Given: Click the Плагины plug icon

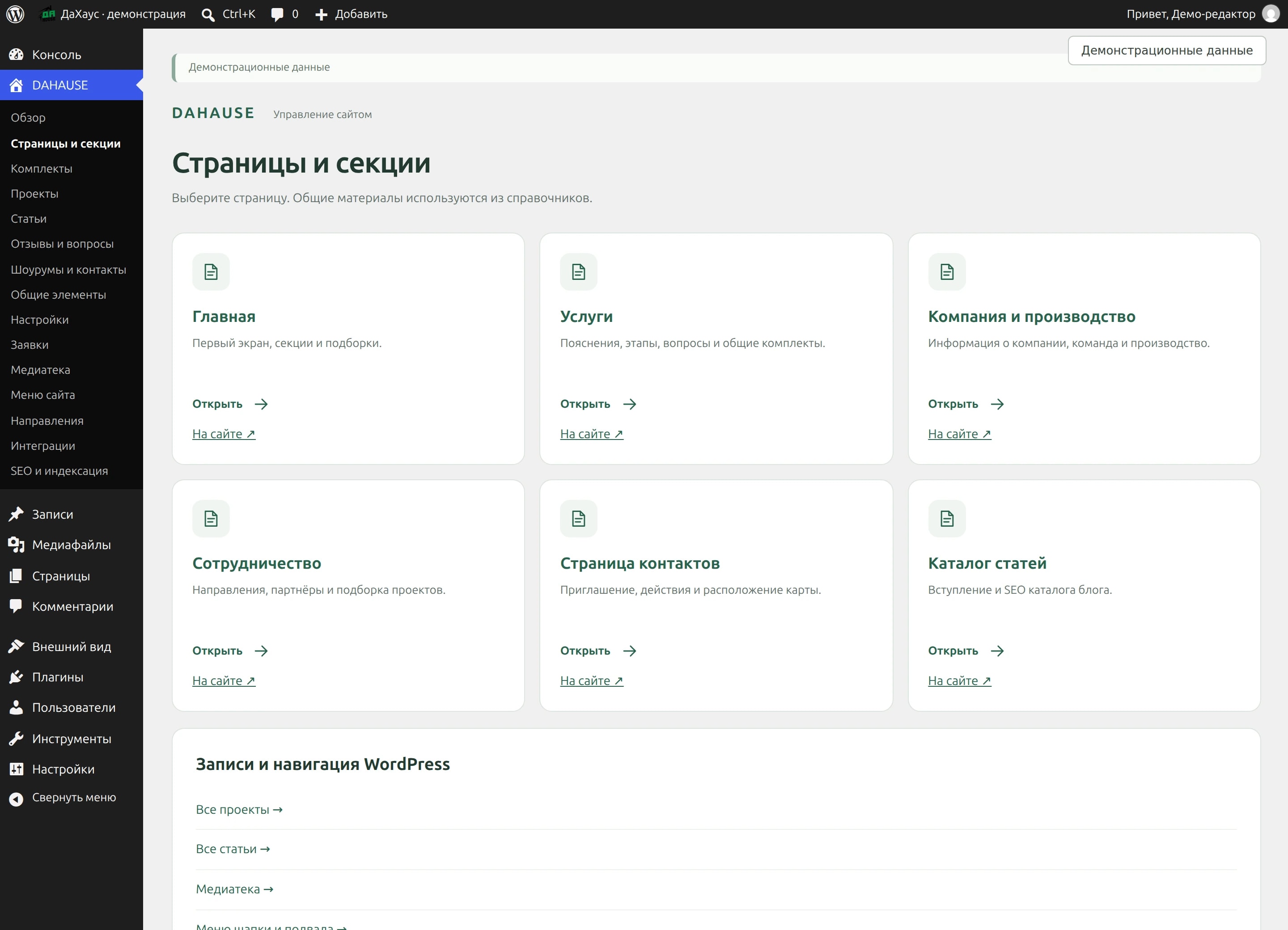Looking at the screenshot, I should (16, 677).
